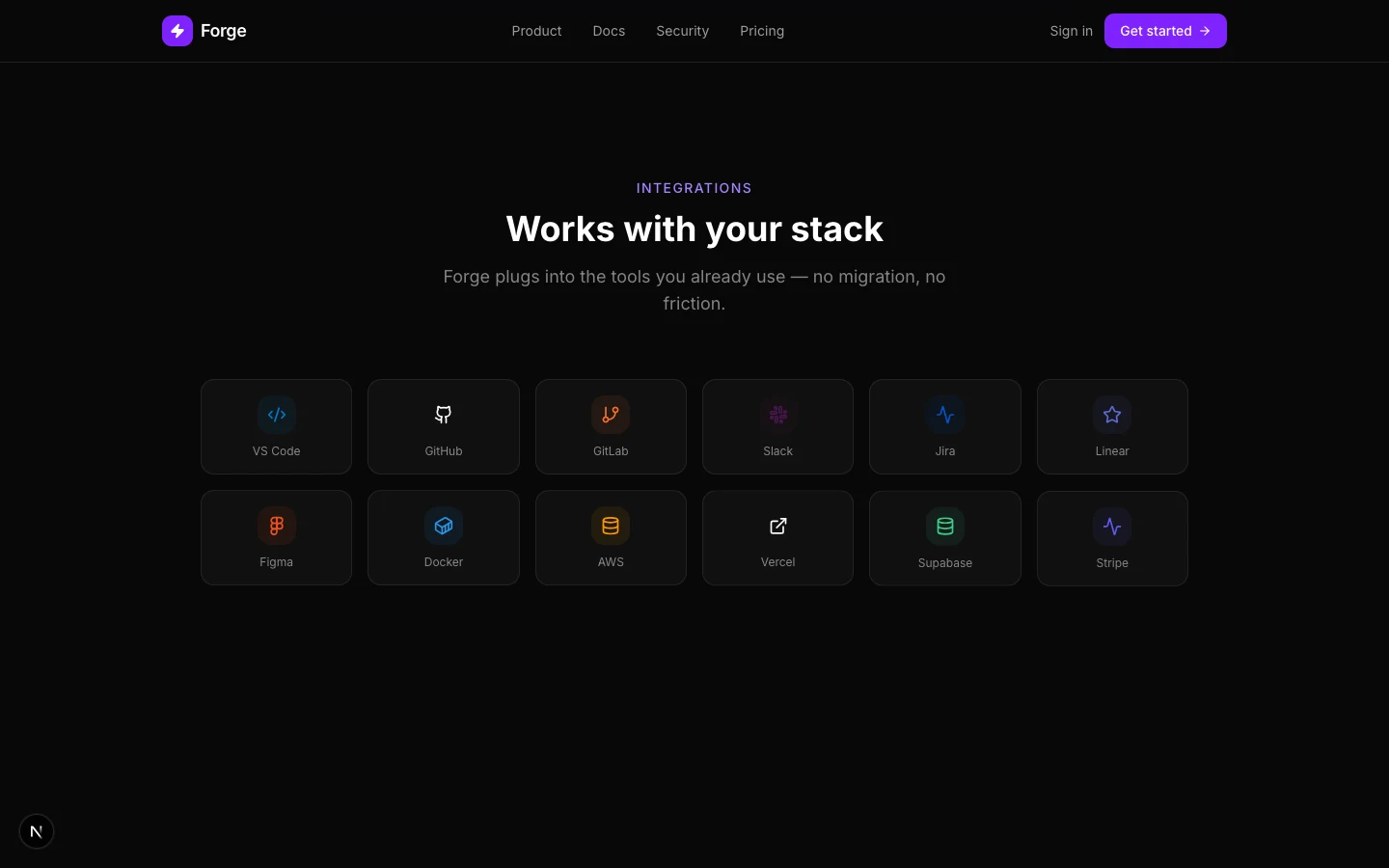
Task: Open the Product menu item
Action: (536, 31)
